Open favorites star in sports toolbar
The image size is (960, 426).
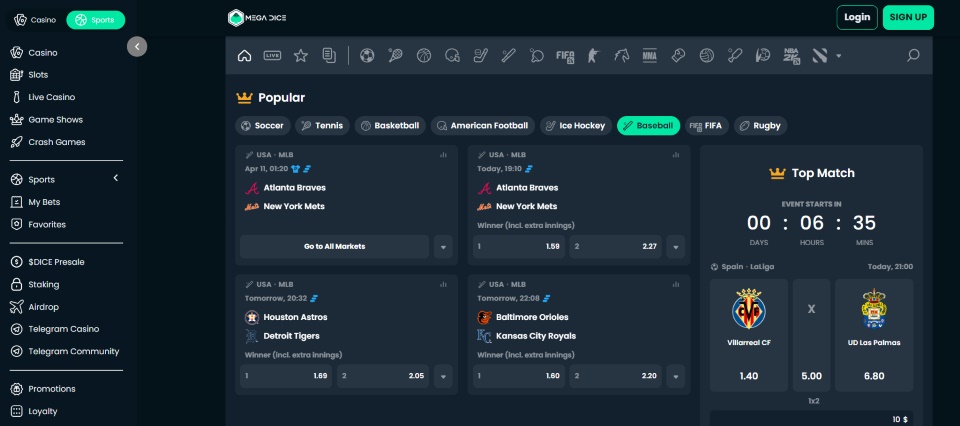[301, 56]
